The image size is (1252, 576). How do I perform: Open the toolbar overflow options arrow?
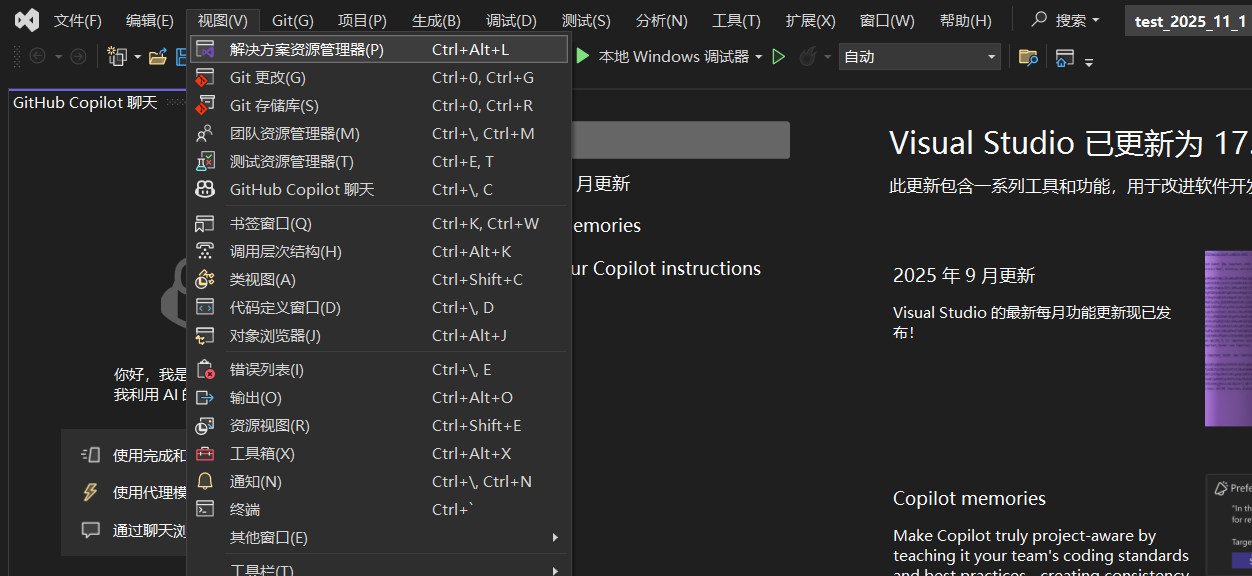point(1089,61)
